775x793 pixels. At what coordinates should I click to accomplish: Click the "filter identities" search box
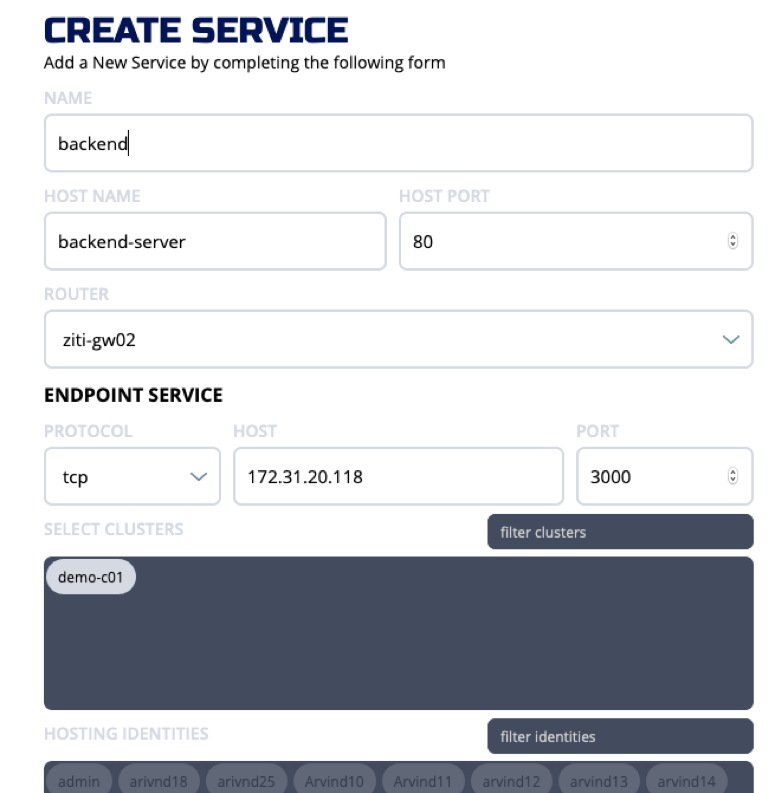pos(620,736)
